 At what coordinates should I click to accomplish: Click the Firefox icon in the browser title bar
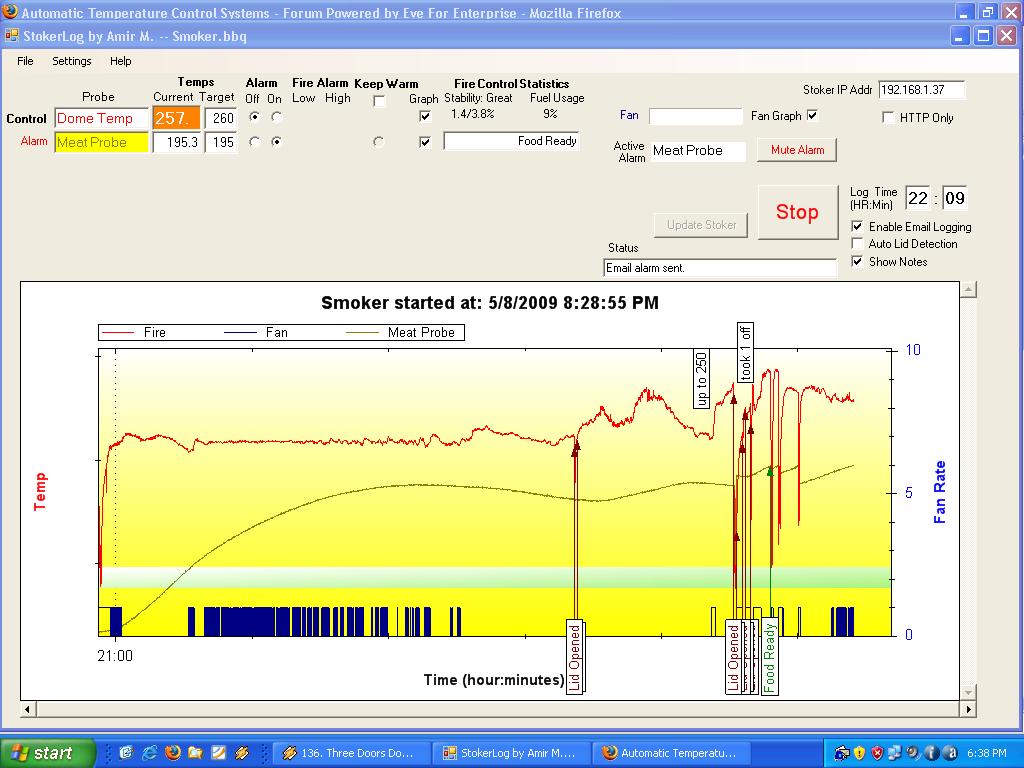point(10,13)
